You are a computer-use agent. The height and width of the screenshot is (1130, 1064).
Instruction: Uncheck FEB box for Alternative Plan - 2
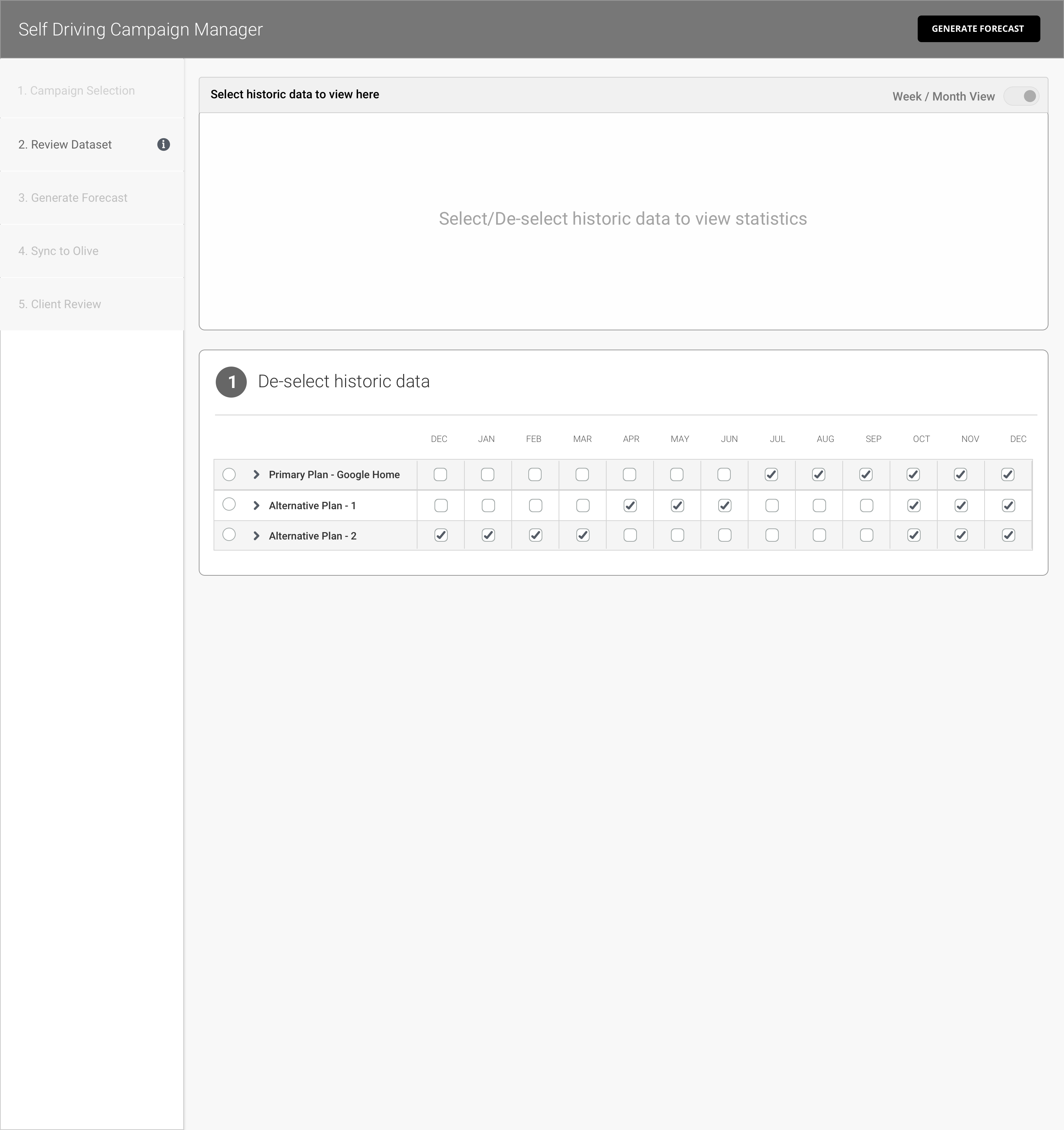pos(535,535)
